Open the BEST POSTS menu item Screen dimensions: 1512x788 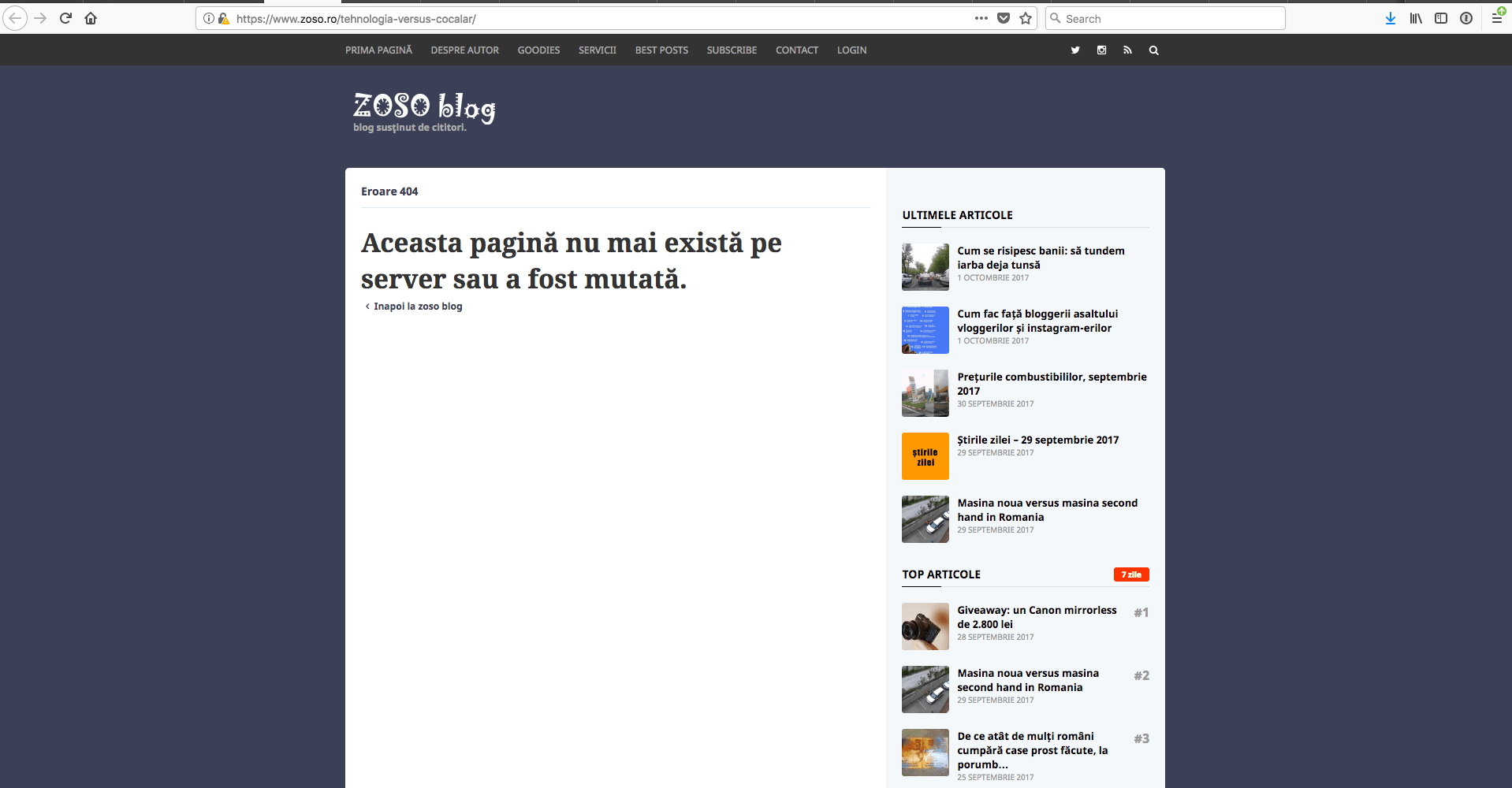[x=661, y=50]
